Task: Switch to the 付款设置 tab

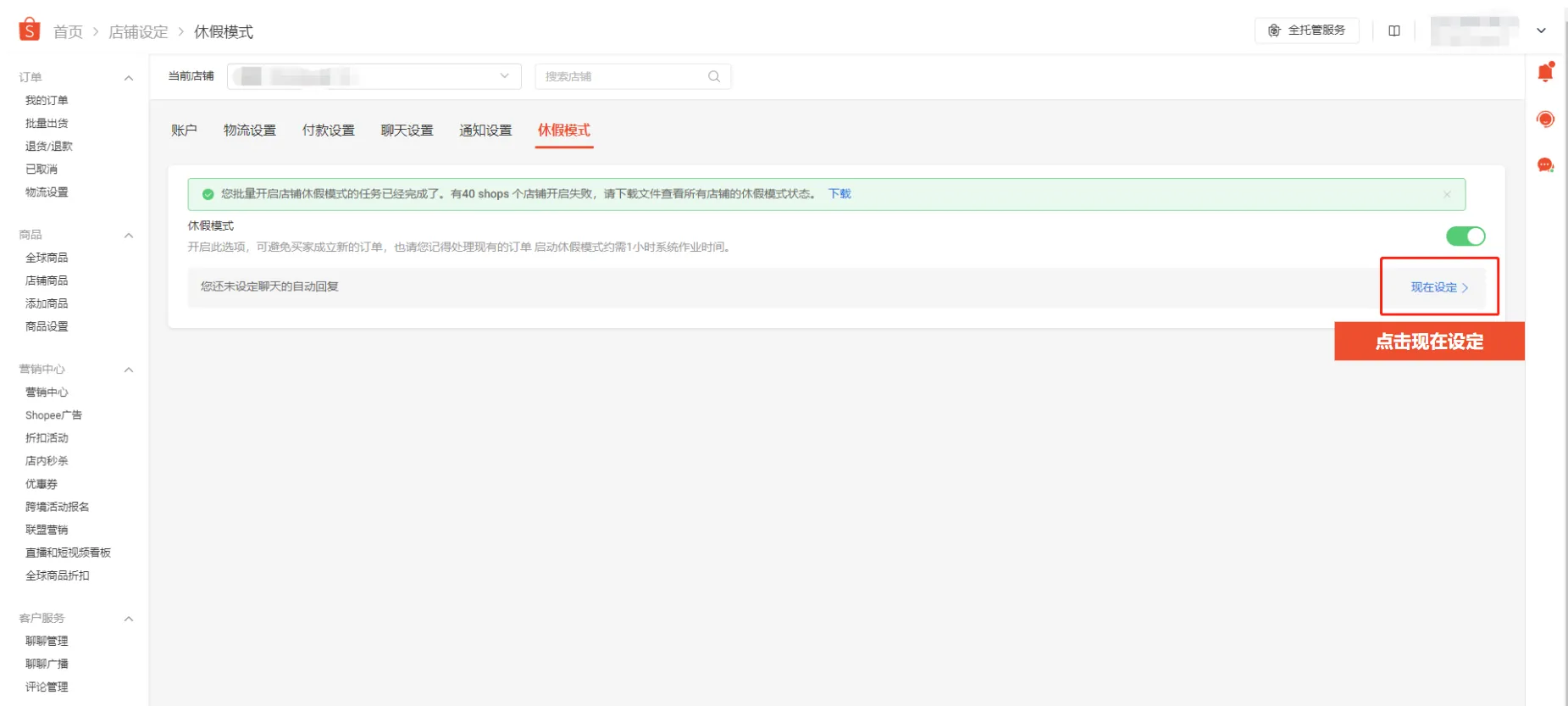Action: [x=329, y=131]
